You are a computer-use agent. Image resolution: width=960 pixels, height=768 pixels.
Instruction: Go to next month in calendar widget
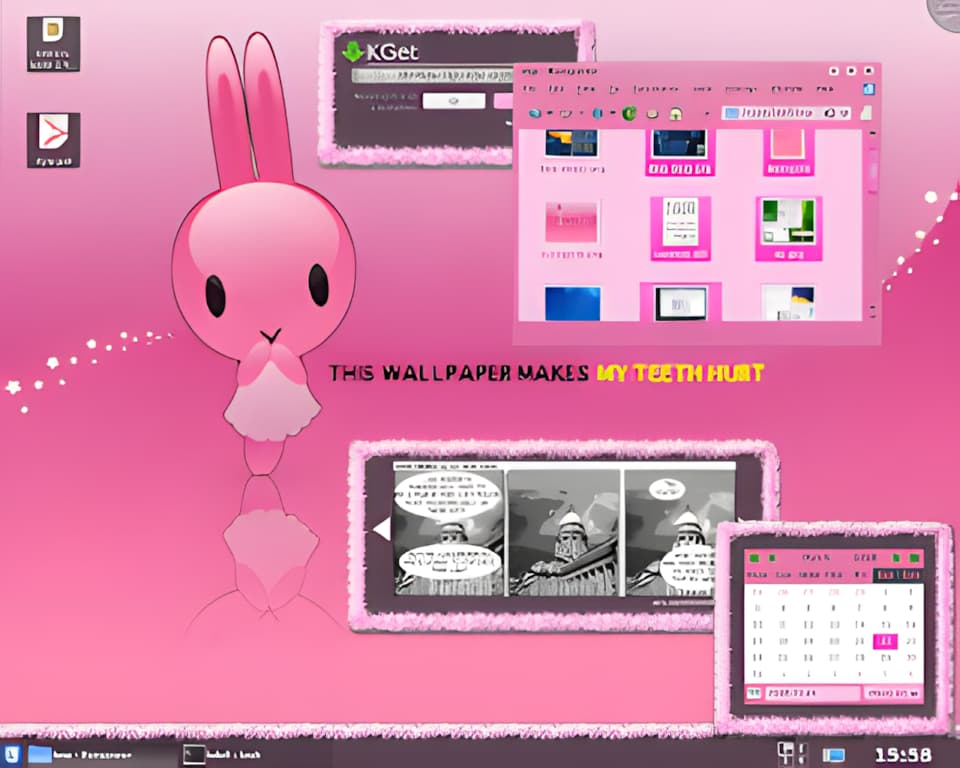click(x=896, y=558)
